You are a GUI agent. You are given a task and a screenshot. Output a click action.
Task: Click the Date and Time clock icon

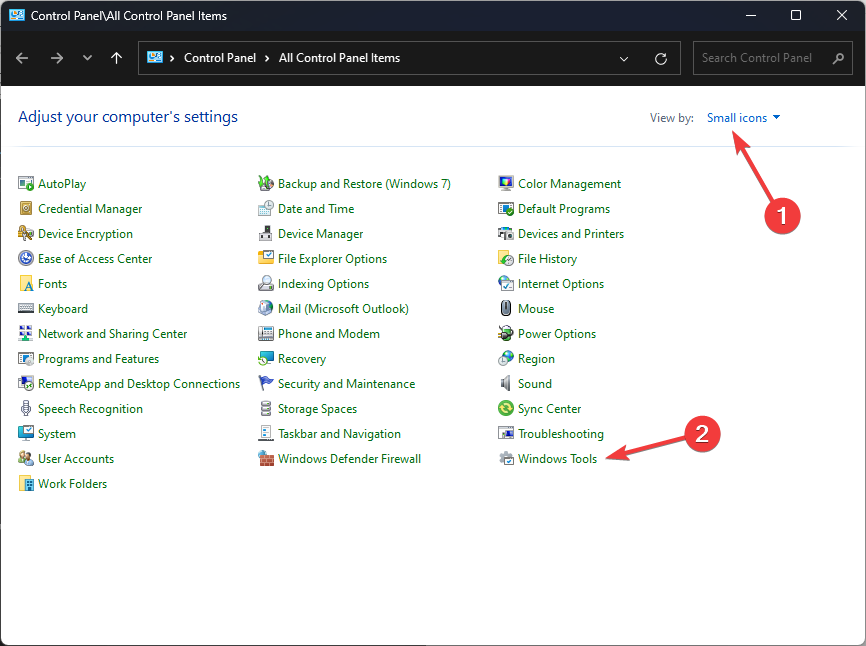266,209
